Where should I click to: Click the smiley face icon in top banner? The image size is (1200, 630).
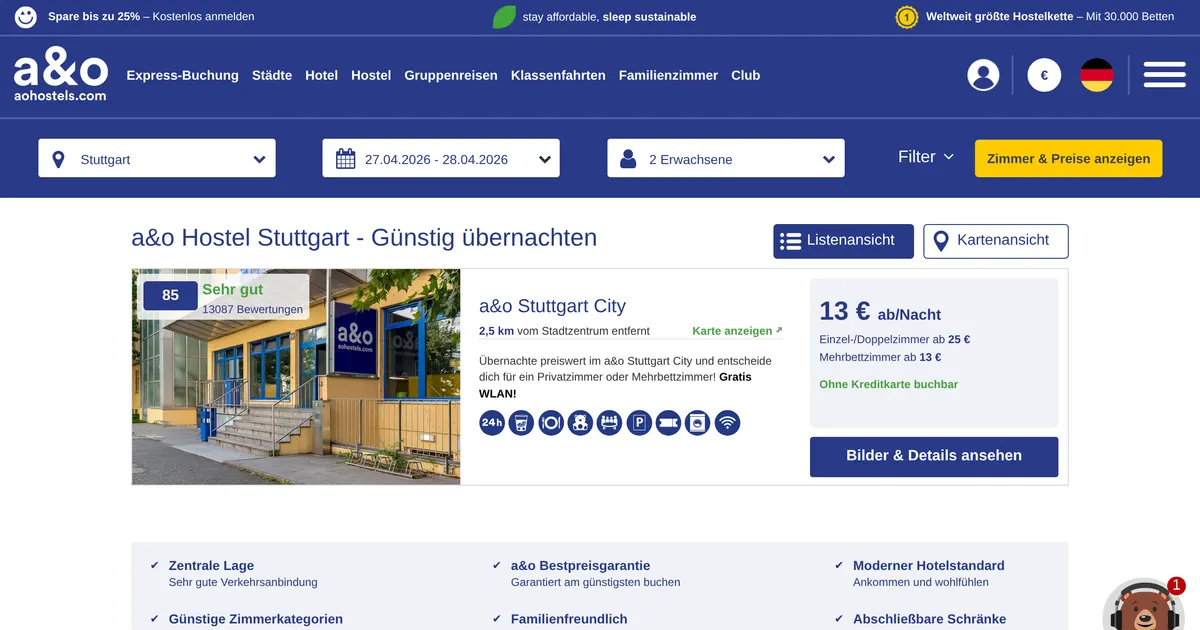coord(27,17)
